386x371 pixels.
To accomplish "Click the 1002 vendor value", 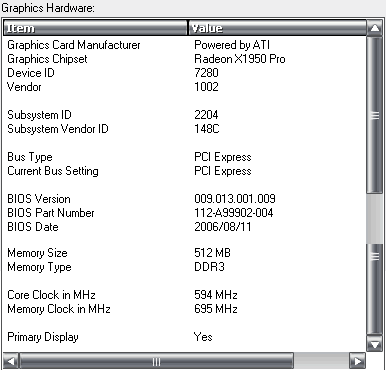I will (206, 87).
